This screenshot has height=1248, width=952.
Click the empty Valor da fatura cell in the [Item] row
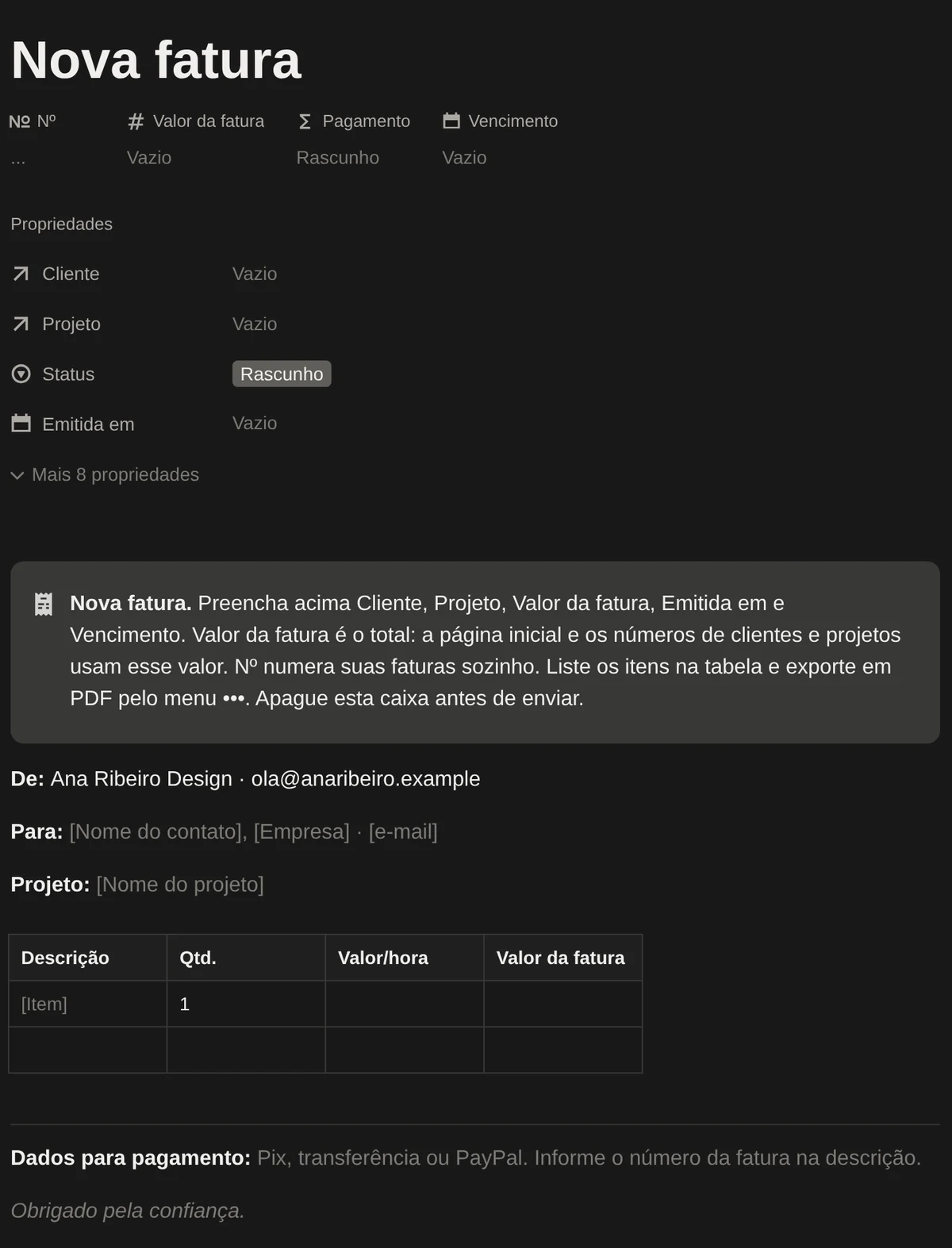tap(563, 1004)
